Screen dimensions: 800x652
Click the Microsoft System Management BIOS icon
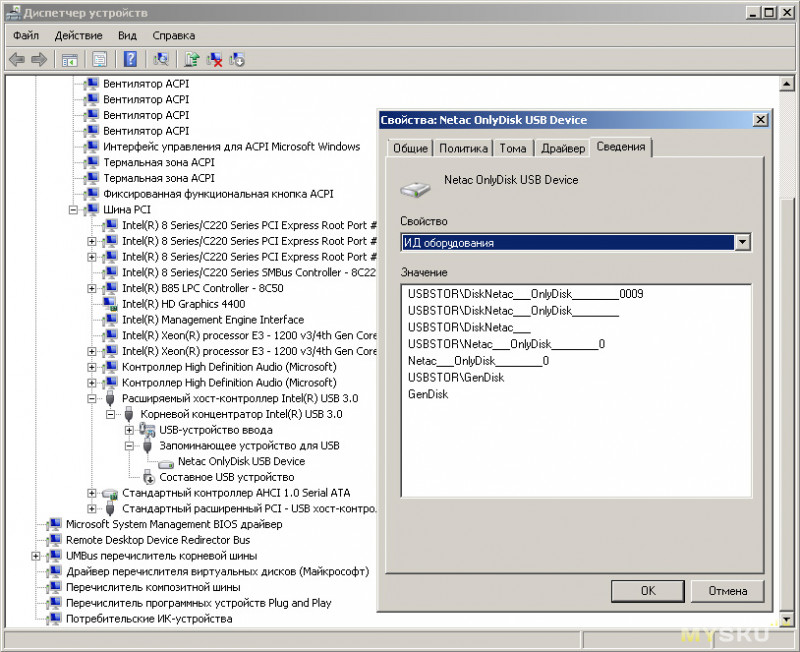[54, 524]
